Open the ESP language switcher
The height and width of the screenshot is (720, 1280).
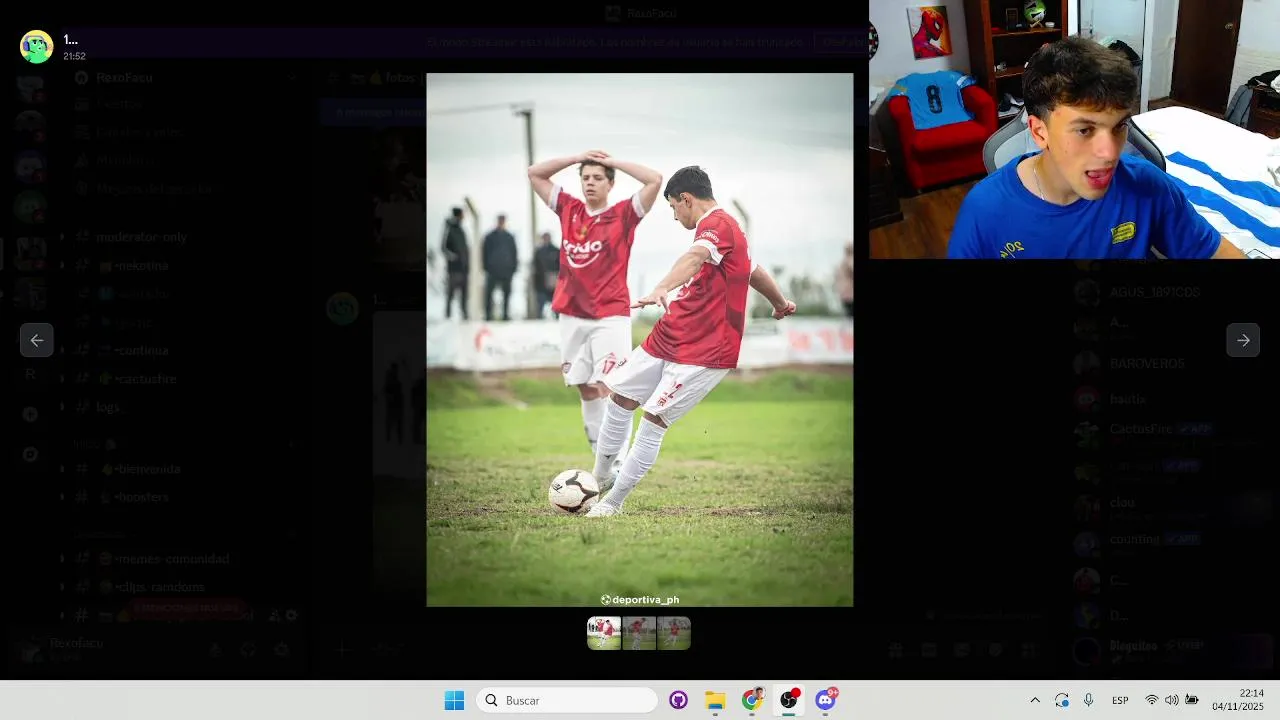(x=1121, y=700)
